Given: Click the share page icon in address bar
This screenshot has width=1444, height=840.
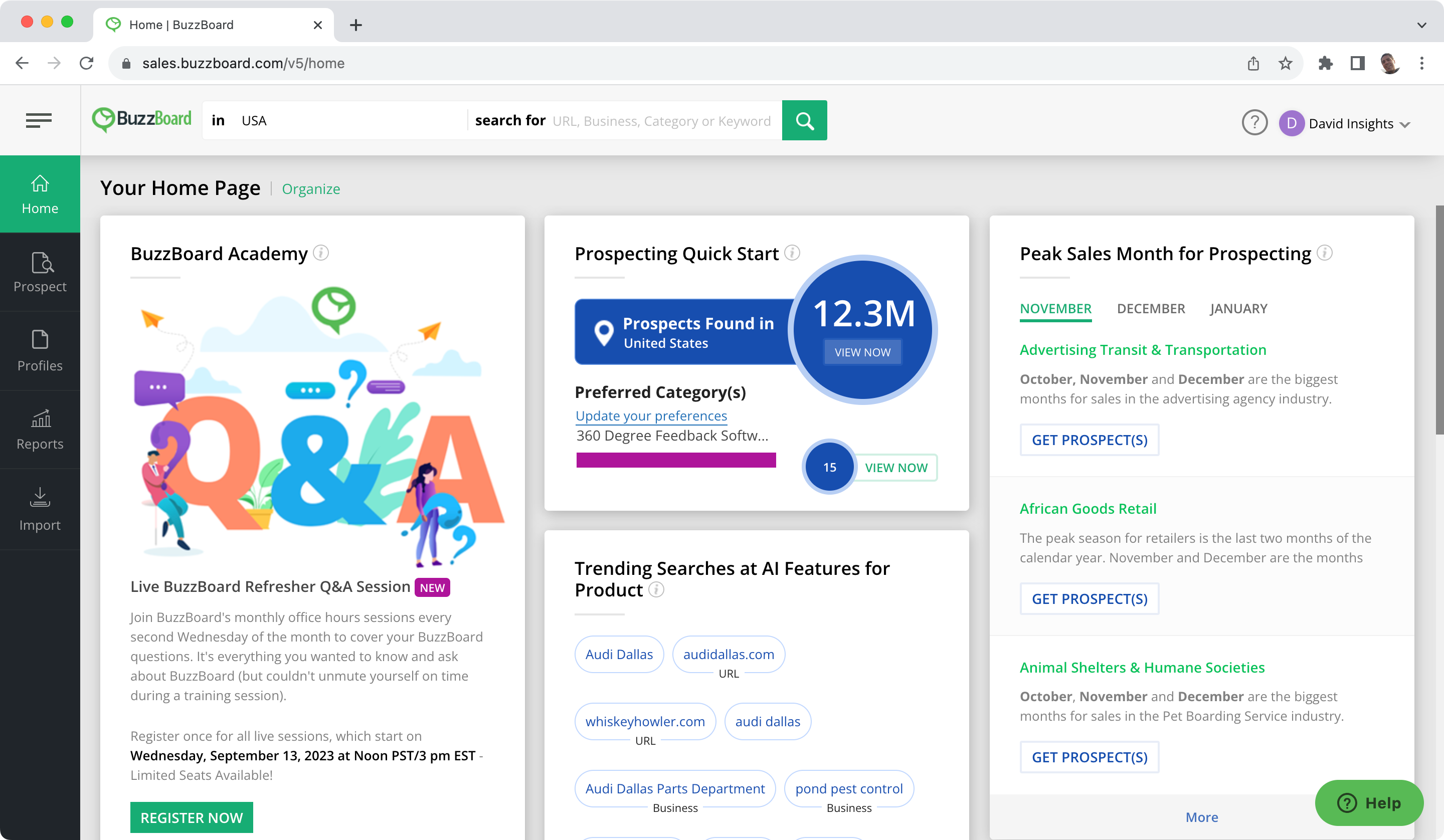Looking at the screenshot, I should pyautogui.click(x=1253, y=63).
